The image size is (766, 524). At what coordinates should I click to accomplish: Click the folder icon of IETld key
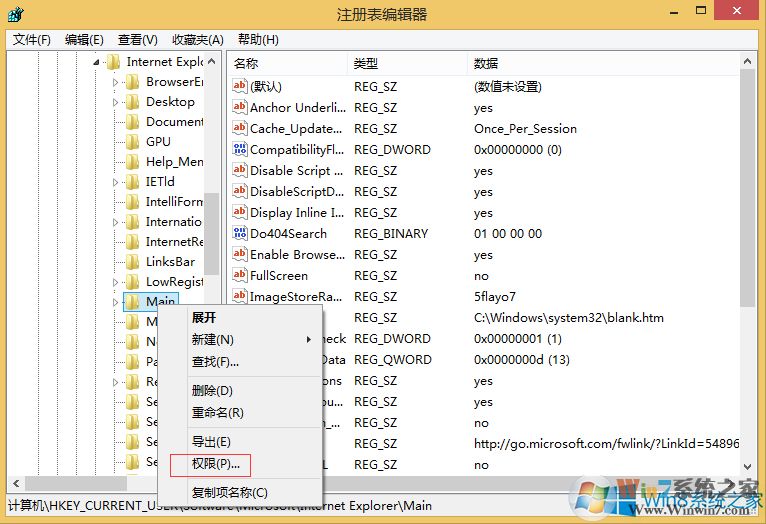pyautogui.click(x=132, y=182)
